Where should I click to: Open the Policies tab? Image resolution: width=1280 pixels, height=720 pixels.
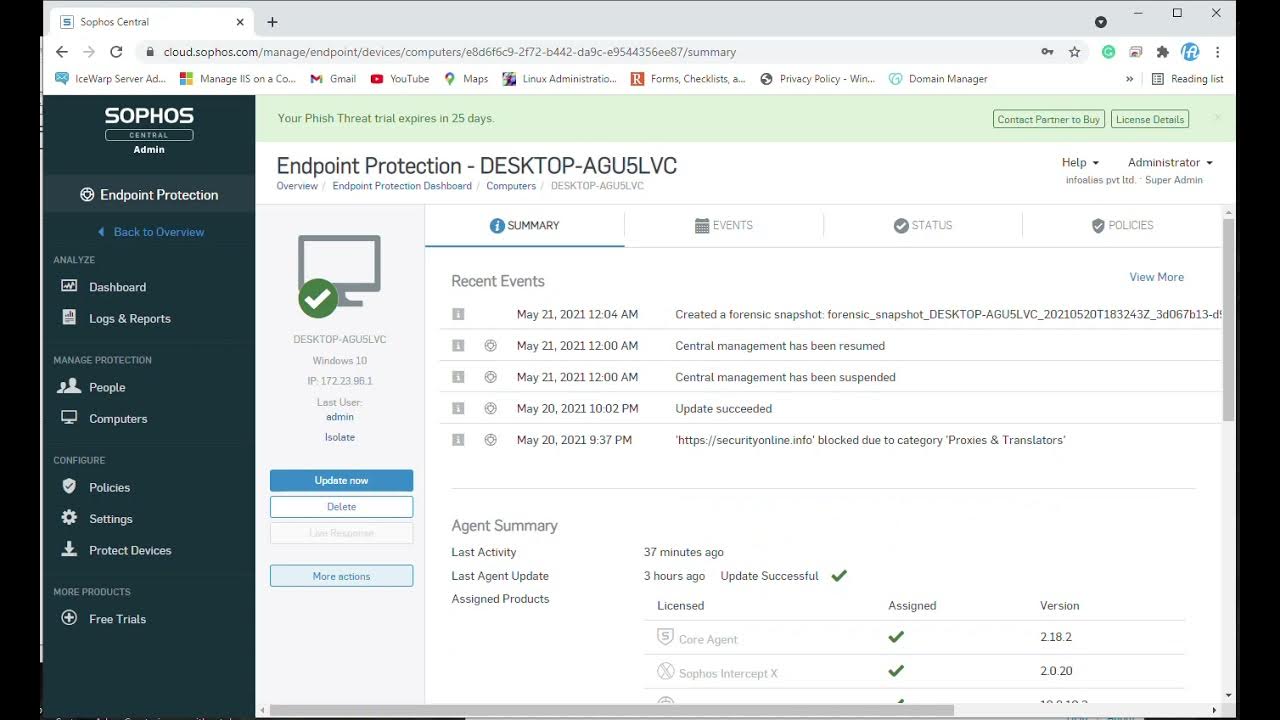pos(1122,225)
